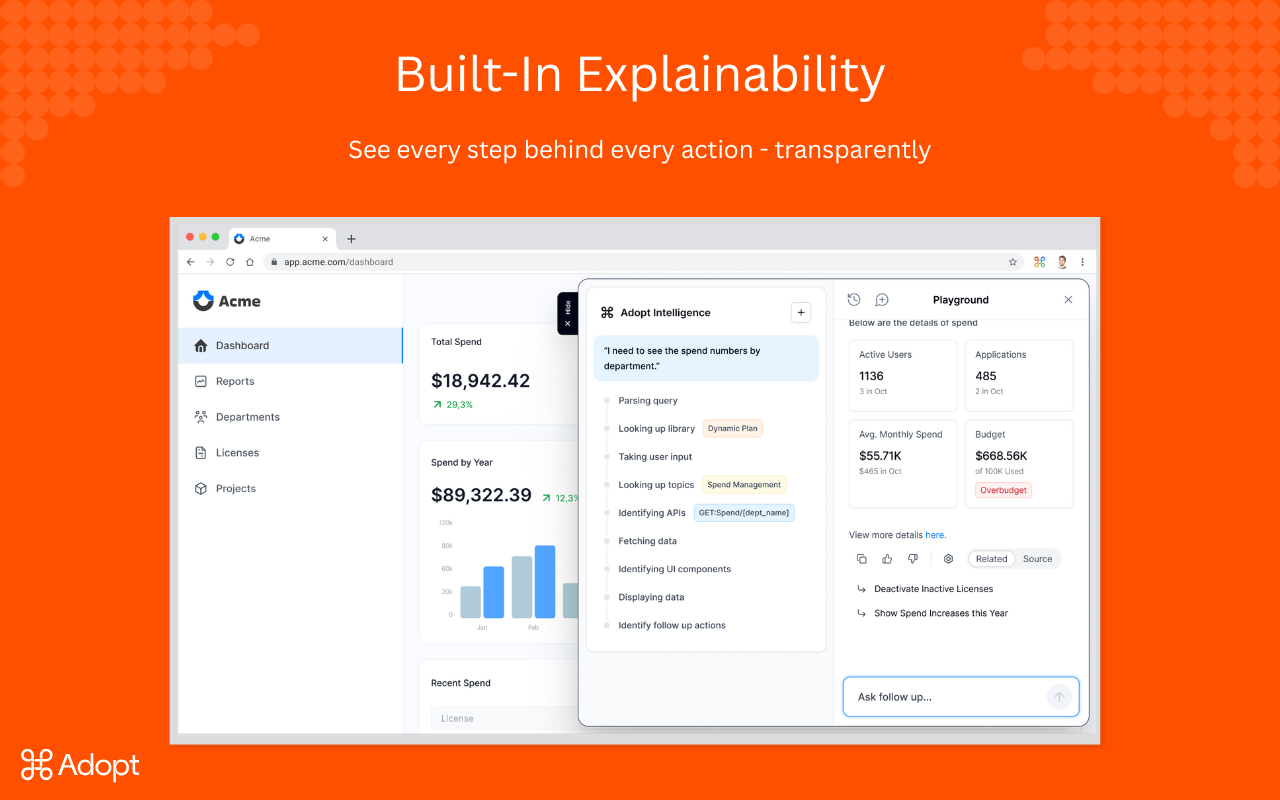Select the Related toggle option
Viewport: 1280px width, 800px height.
tap(992, 559)
